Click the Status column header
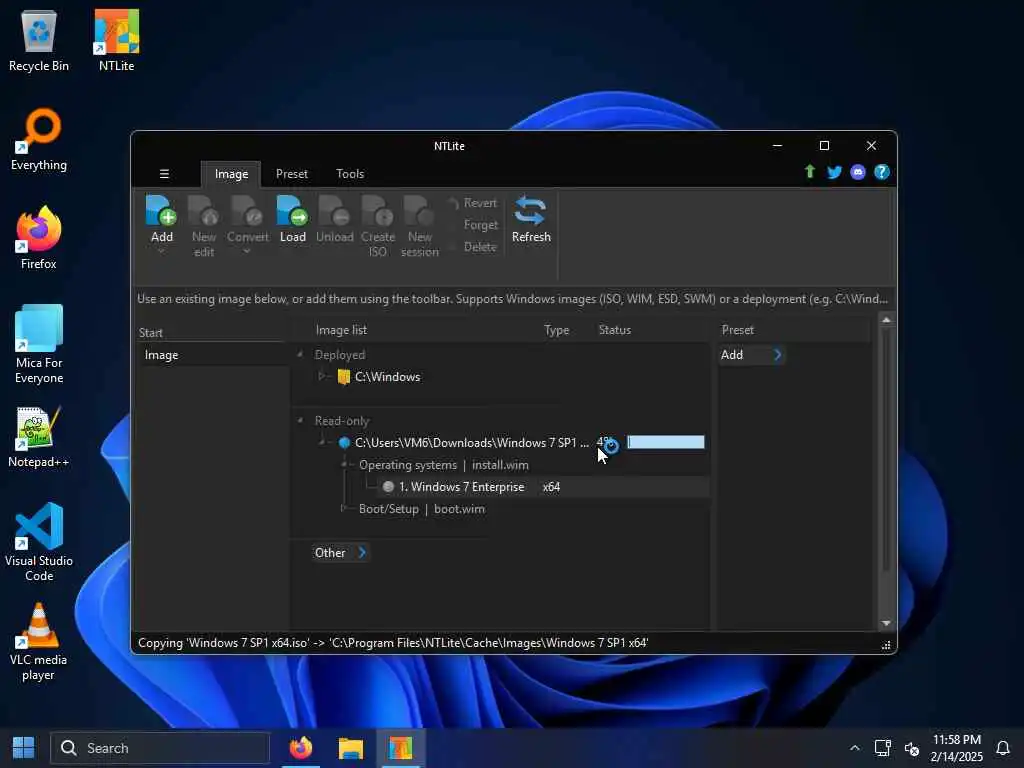 [x=615, y=330]
